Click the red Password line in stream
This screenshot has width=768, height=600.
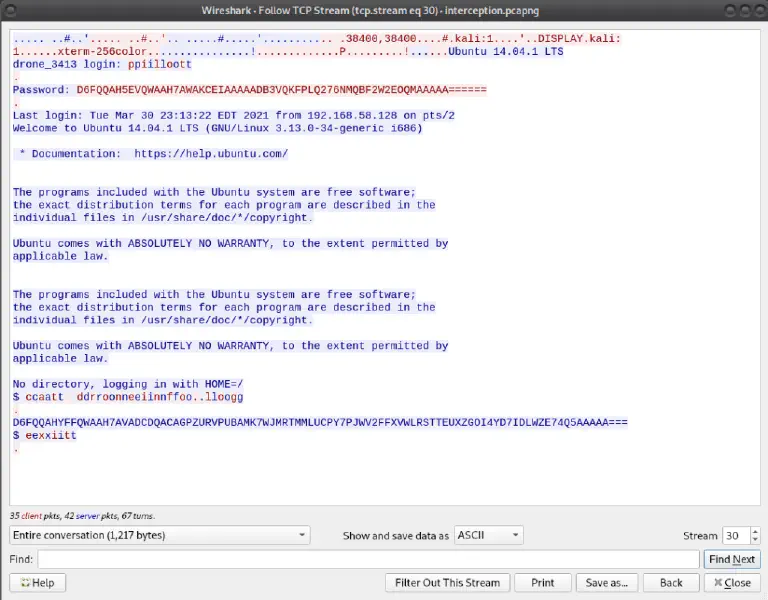pyautogui.click(x=249, y=90)
